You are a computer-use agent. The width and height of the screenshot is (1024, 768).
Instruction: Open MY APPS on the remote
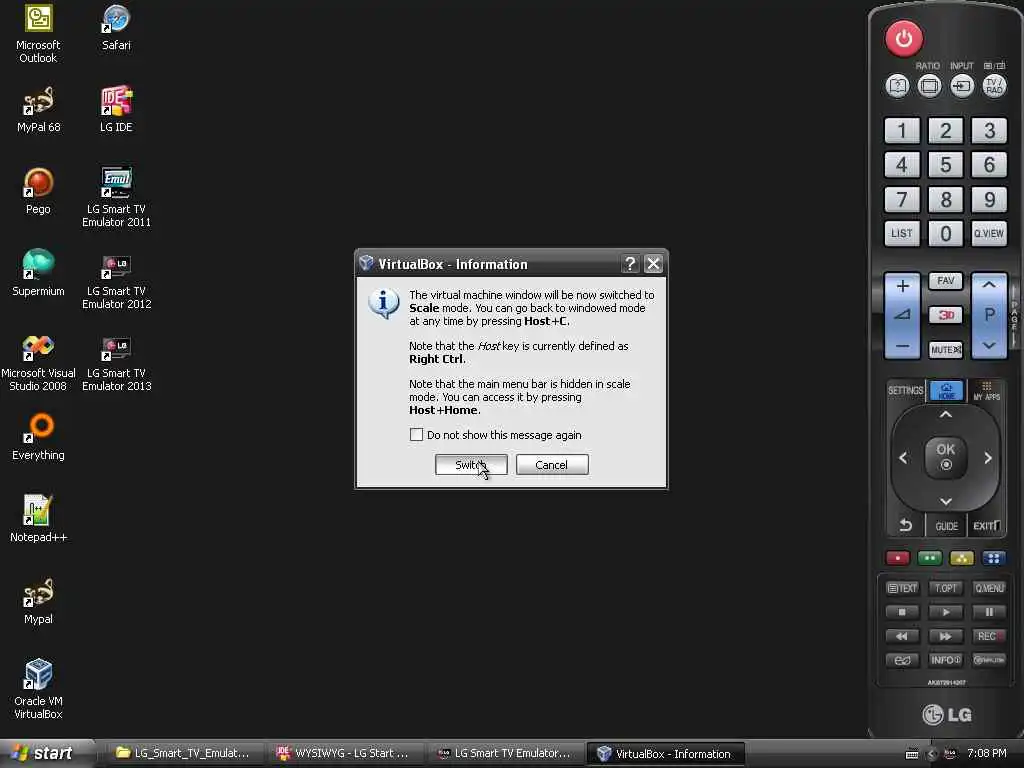coord(987,391)
